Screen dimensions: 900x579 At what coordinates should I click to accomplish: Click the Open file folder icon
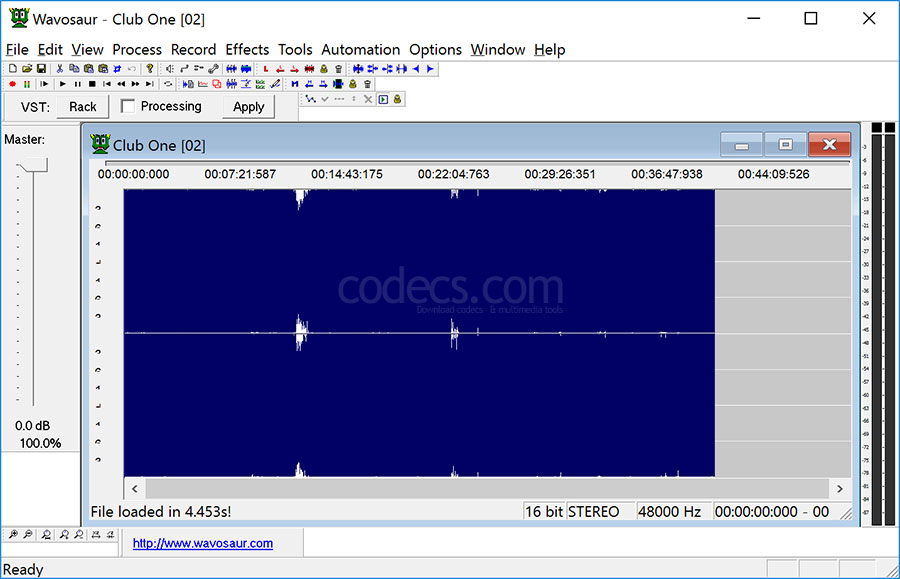pyautogui.click(x=27, y=68)
